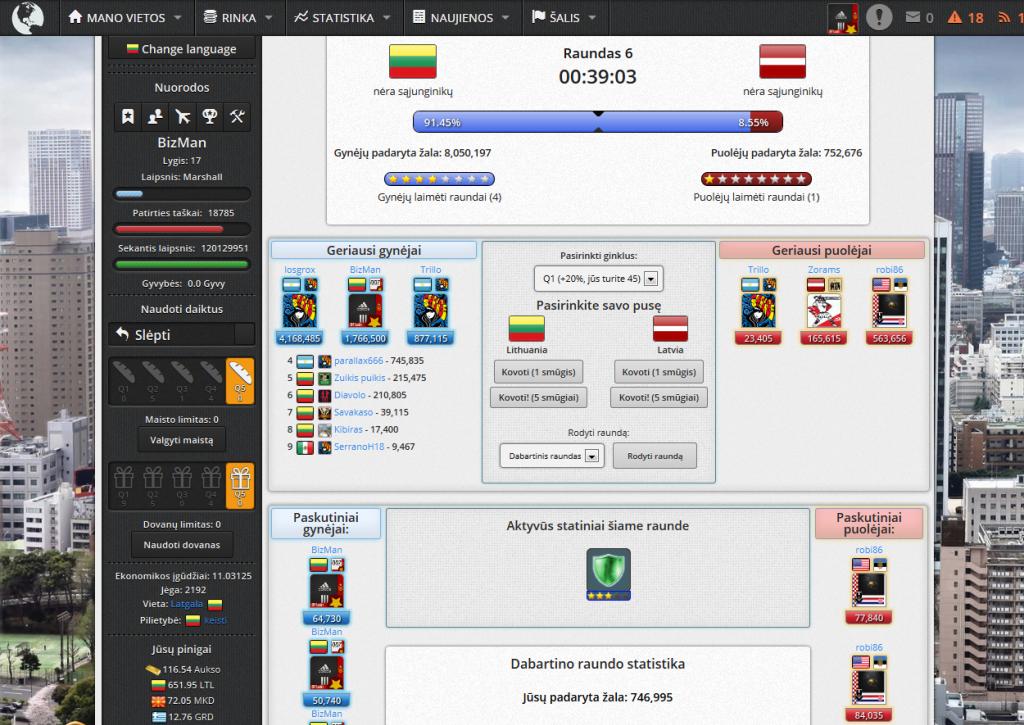The image size is (1024, 725).
Task: Open the weapon selection dropdown showing Q1
Action: coord(599,278)
